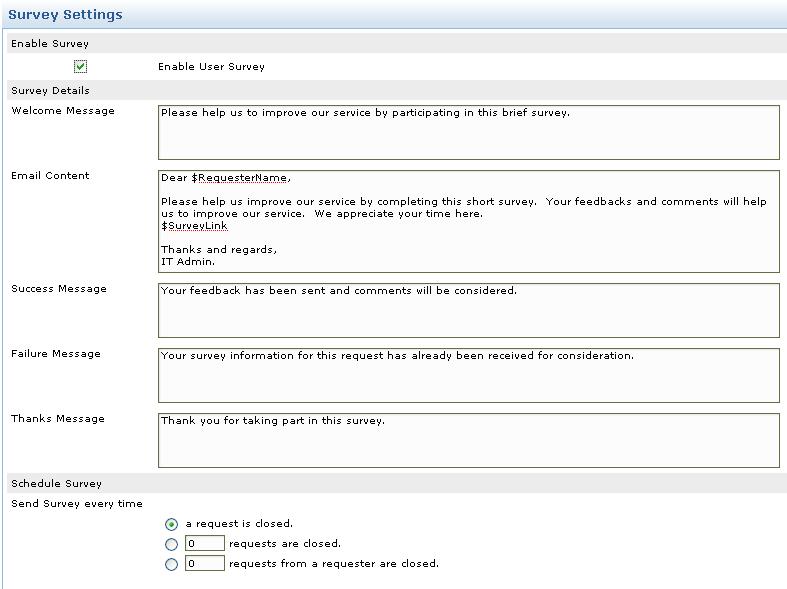Viewport: 787px width, 589px height.
Task: Click the 'Send Survey every time' label
Action: tap(77, 504)
